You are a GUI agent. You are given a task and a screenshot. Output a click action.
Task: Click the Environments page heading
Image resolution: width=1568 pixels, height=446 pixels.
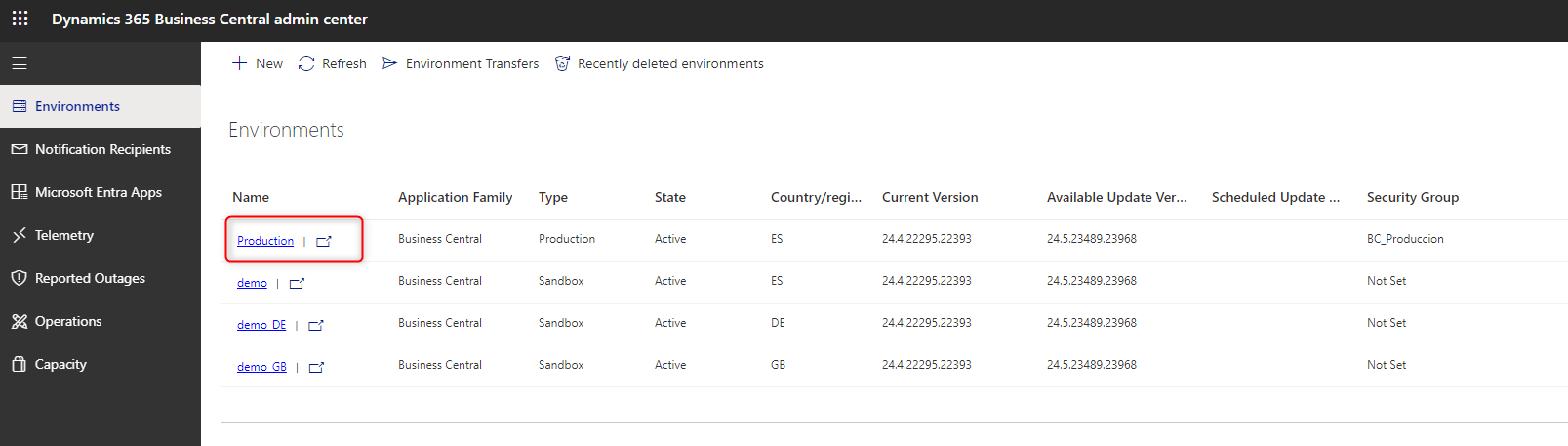coord(286,130)
